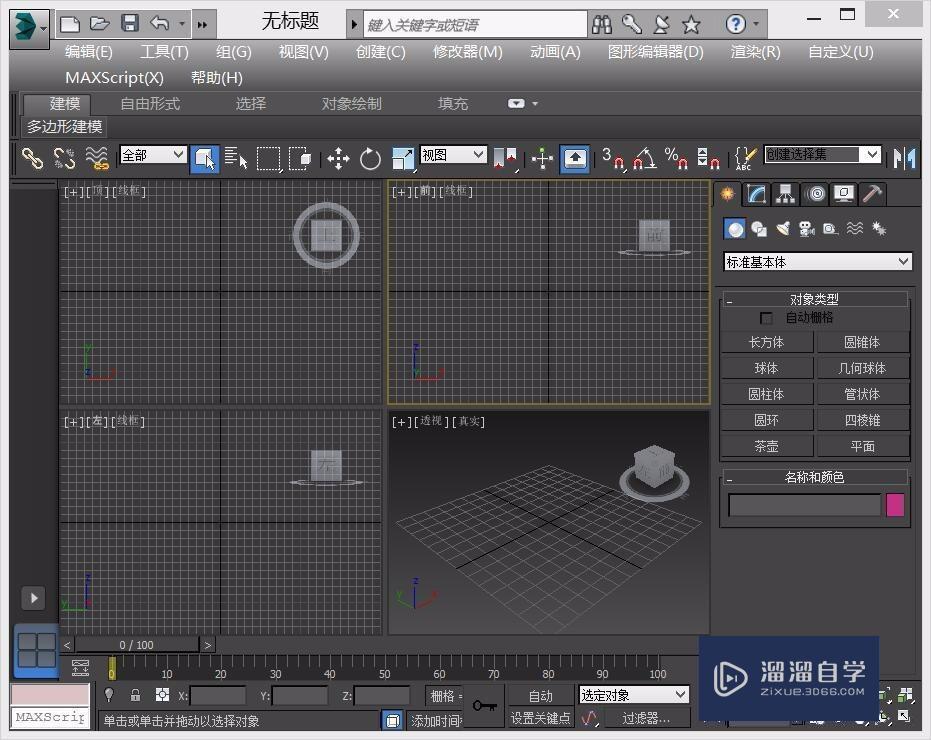Image resolution: width=931 pixels, height=740 pixels.
Task: Expand the 全部 selection filter dropdown
Action: [153, 155]
